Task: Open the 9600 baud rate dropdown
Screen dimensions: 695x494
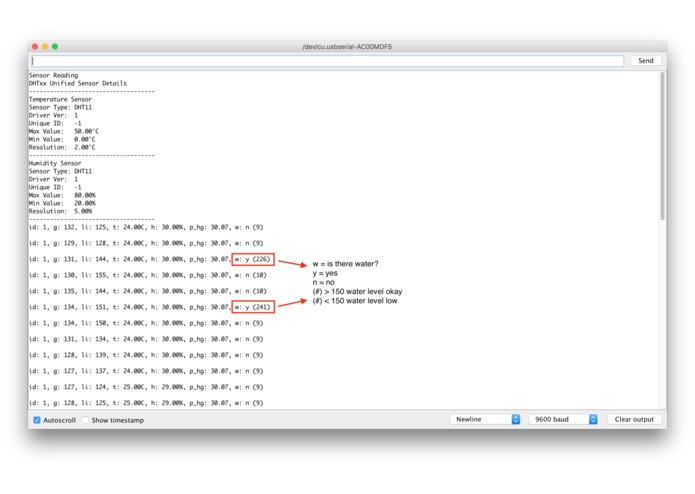Action: (563, 419)
